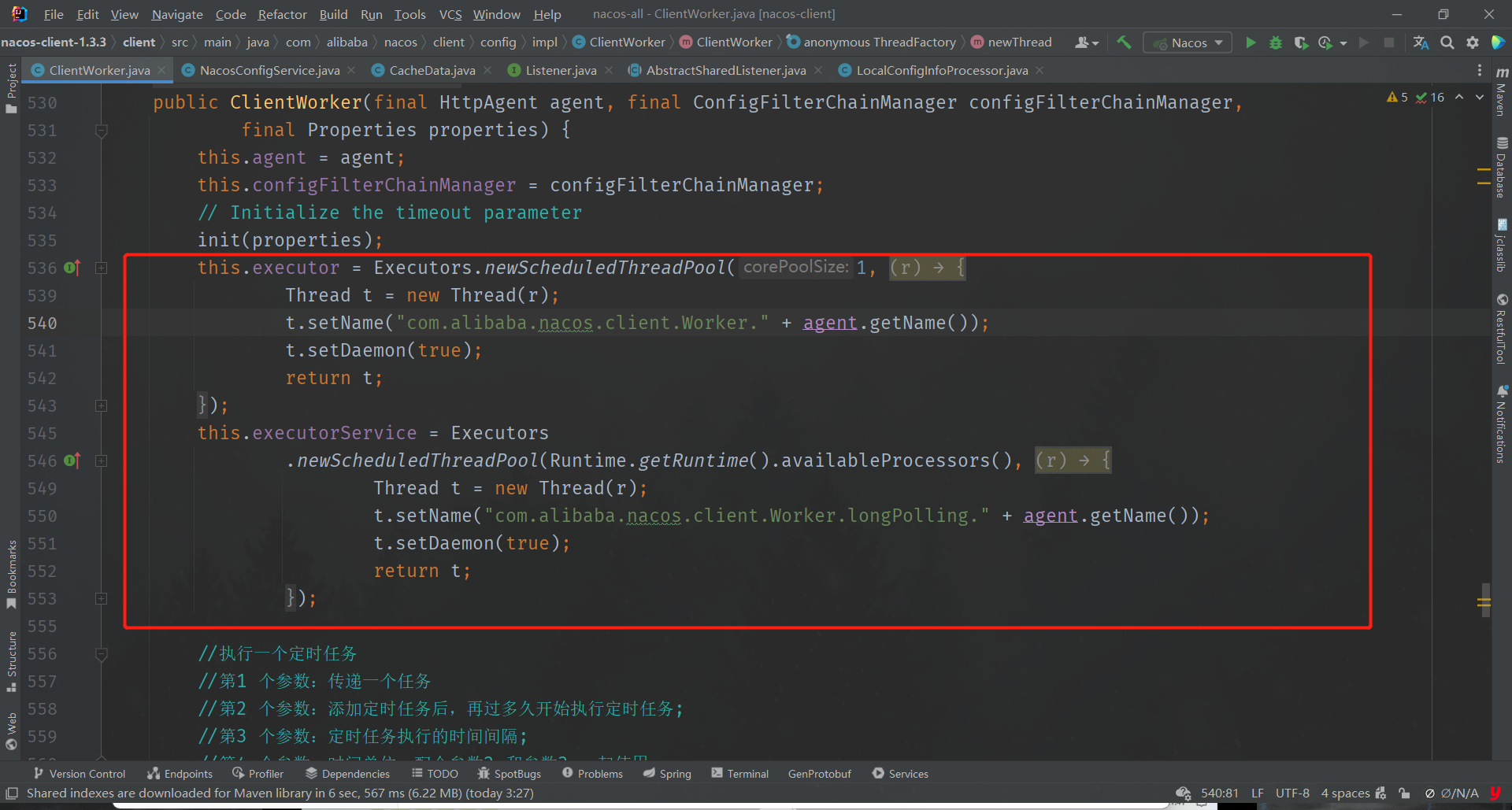Open Search Everywhere magnifier
1512x810 pixels.
(x=1447, y=43)
